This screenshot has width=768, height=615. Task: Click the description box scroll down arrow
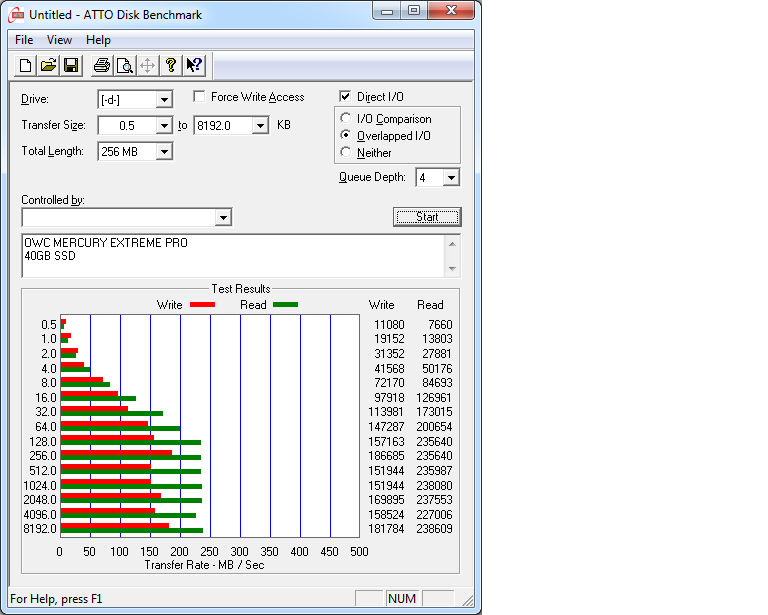452,268
